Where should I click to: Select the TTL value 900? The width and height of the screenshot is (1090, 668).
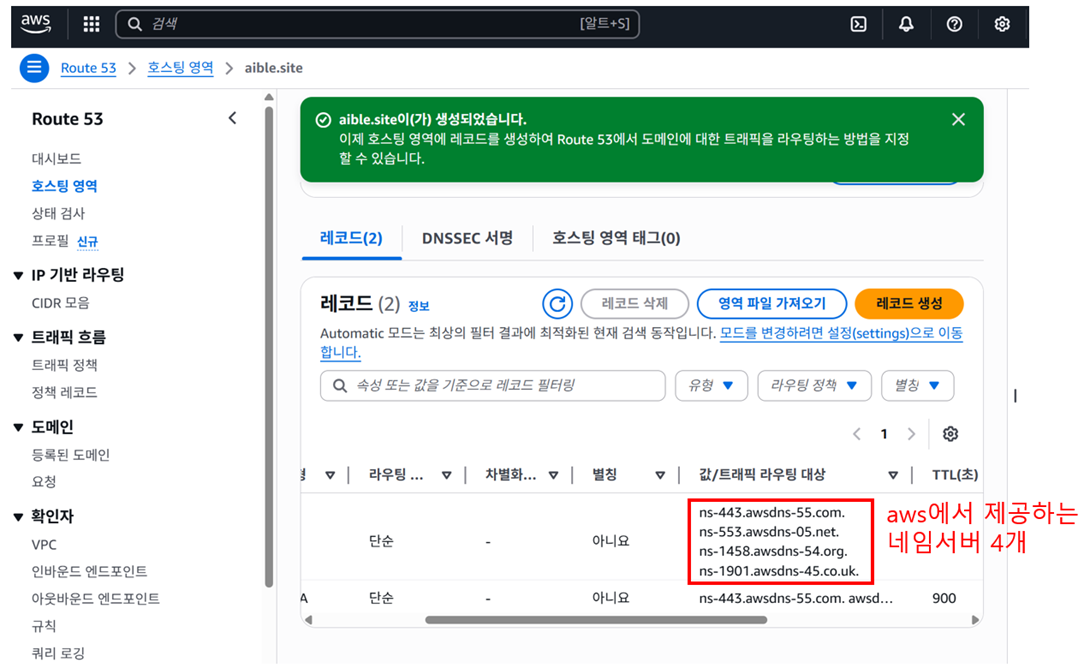[944, 598]
